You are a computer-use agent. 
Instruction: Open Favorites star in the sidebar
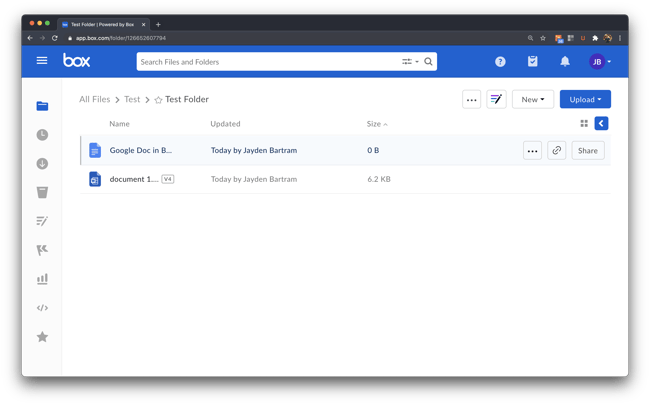42,337
